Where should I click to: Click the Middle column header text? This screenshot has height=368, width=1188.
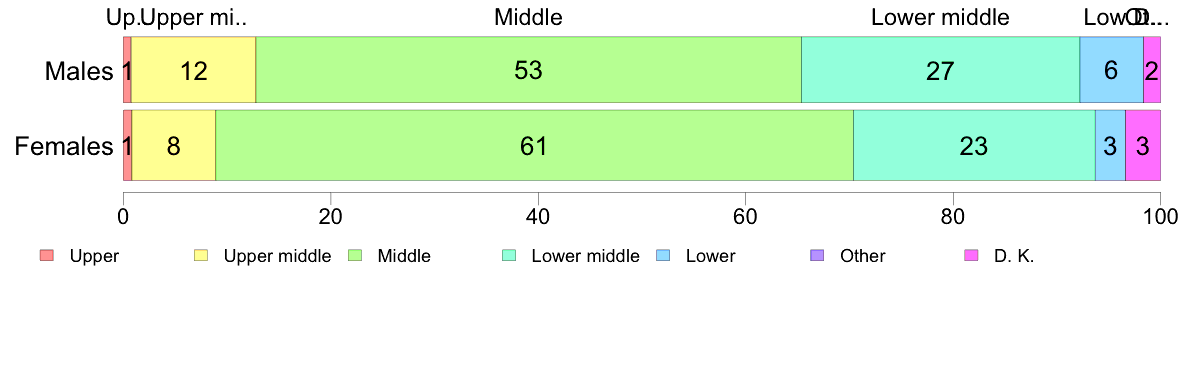(528, 17)
